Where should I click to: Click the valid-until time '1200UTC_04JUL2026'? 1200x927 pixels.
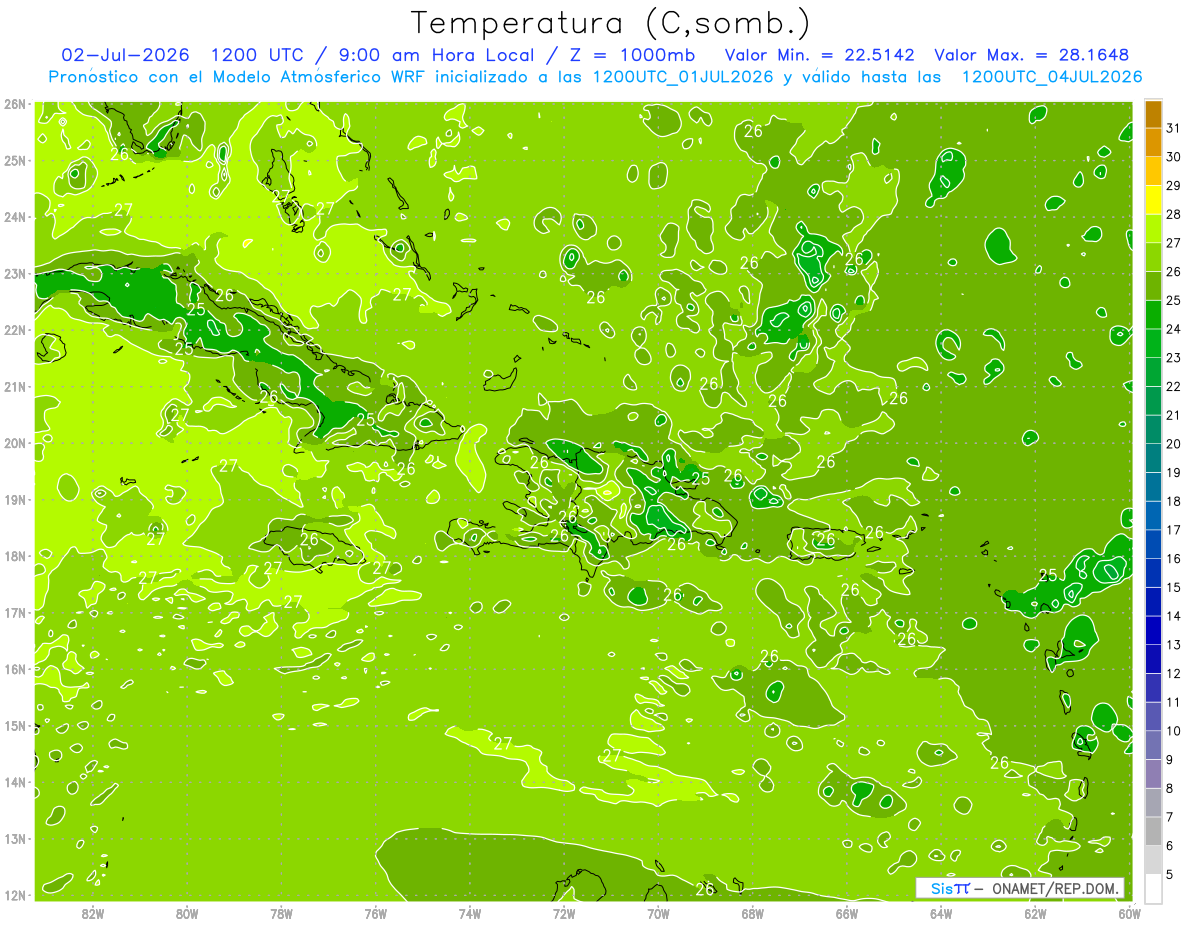[x=1051, y=77]
